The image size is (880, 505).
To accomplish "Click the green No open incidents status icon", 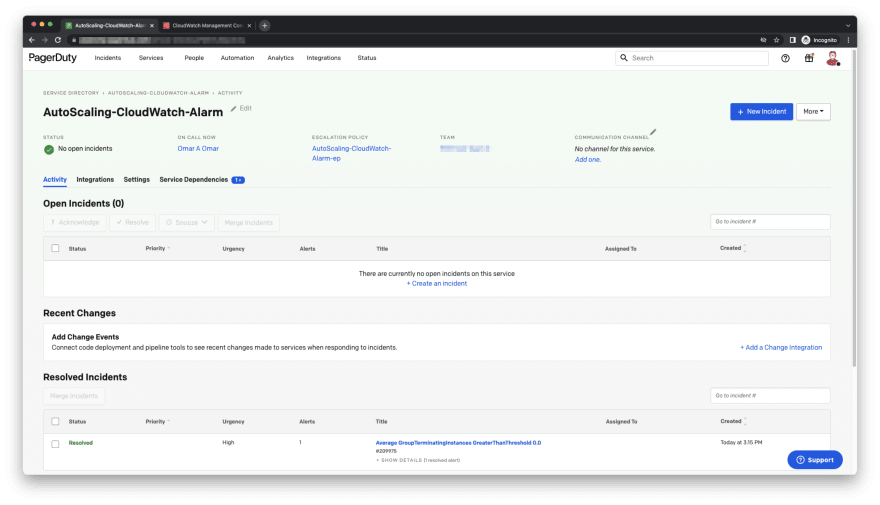I will coord(49,149).
